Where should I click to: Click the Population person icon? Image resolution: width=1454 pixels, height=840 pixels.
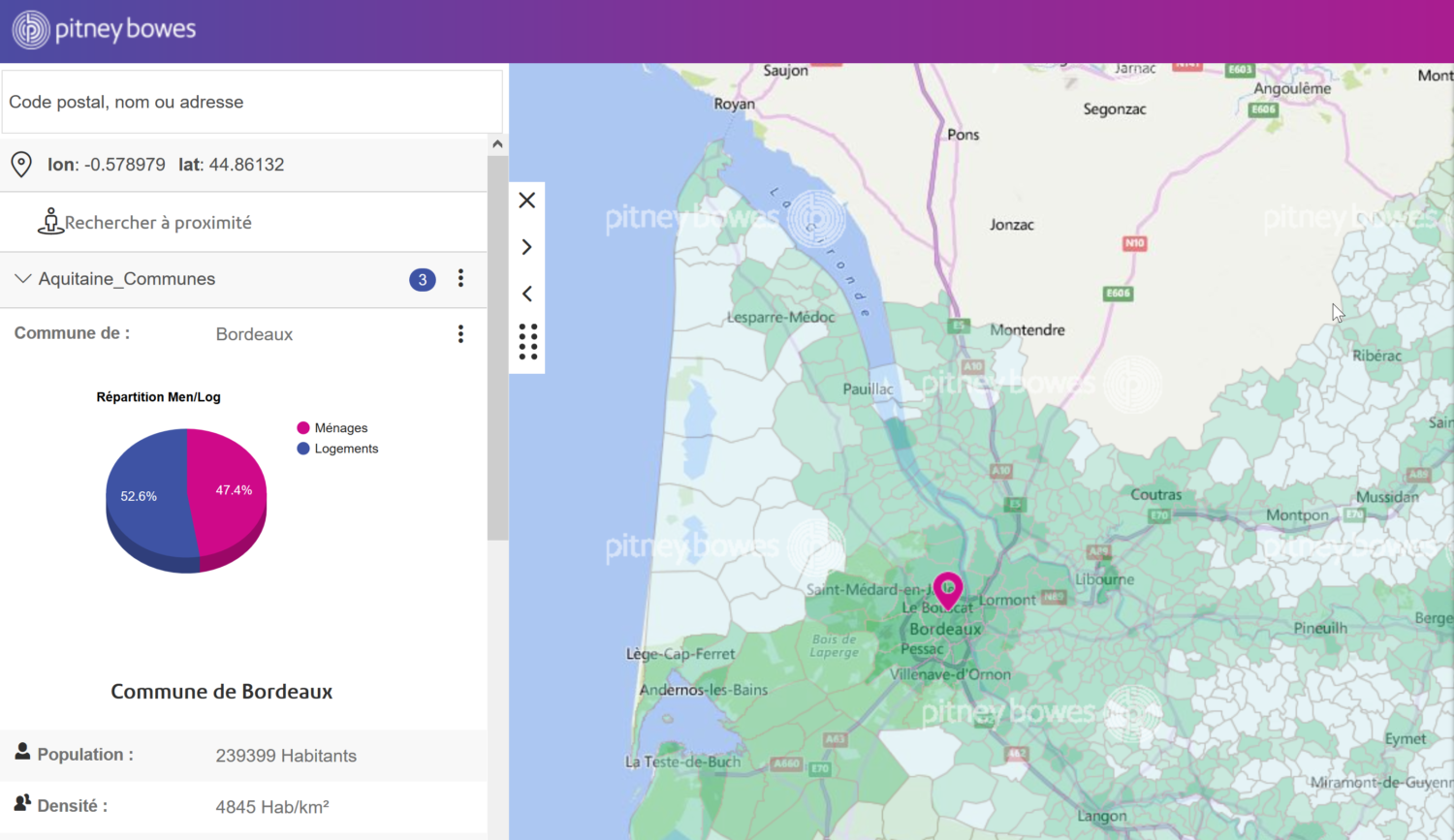click(22, 751)
